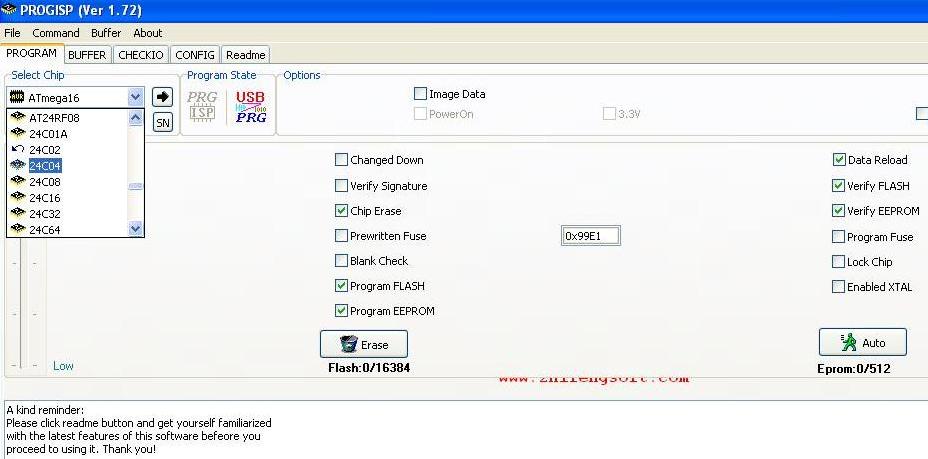928x459 pixels.
Task: Click the Auto programming button
Action: click(x=863, y=342)
